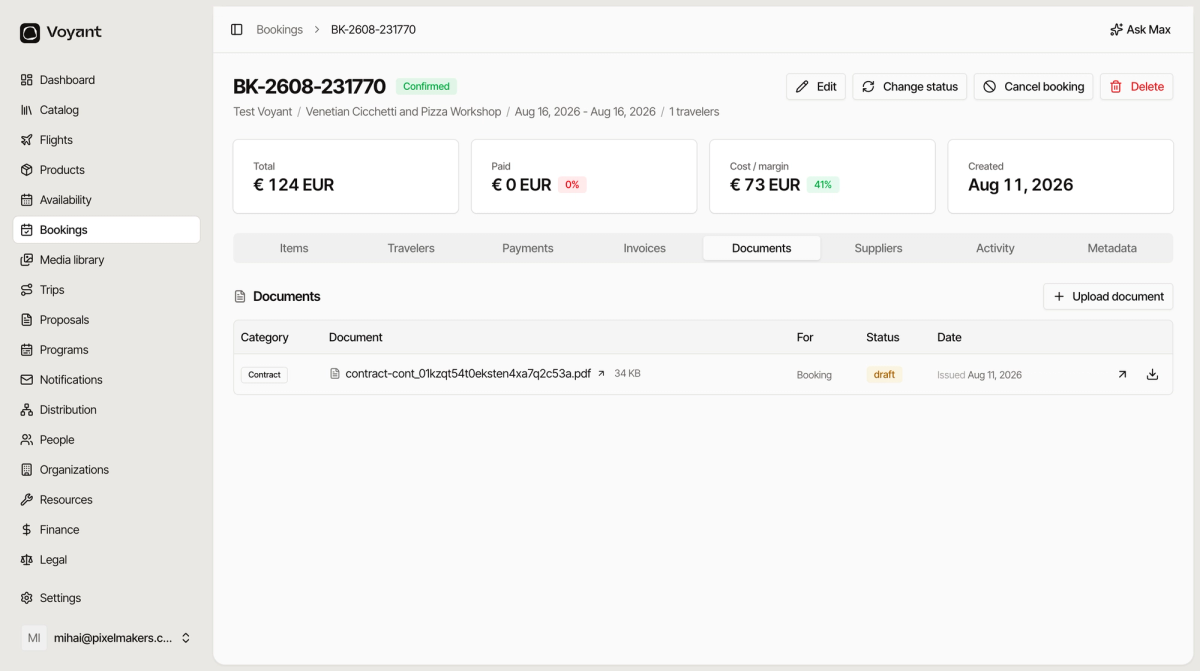Image resolution: width=1200 pixels, height=671 pixels.
Task: Open Settings in the sidebar
Action: pyautogui.click(x=106, y=598)
